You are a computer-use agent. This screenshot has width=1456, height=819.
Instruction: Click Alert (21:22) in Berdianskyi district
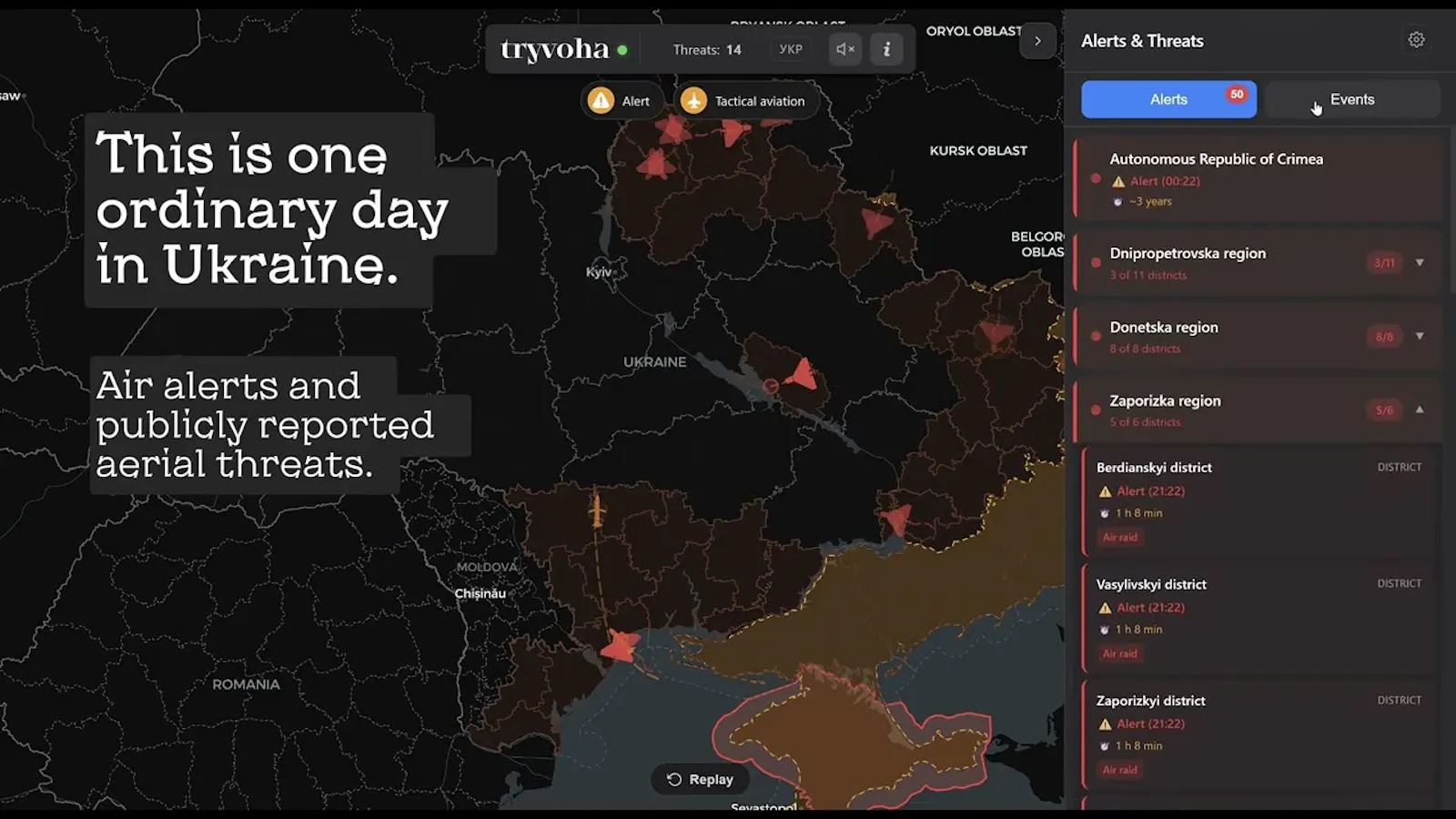coord(1151,491)
